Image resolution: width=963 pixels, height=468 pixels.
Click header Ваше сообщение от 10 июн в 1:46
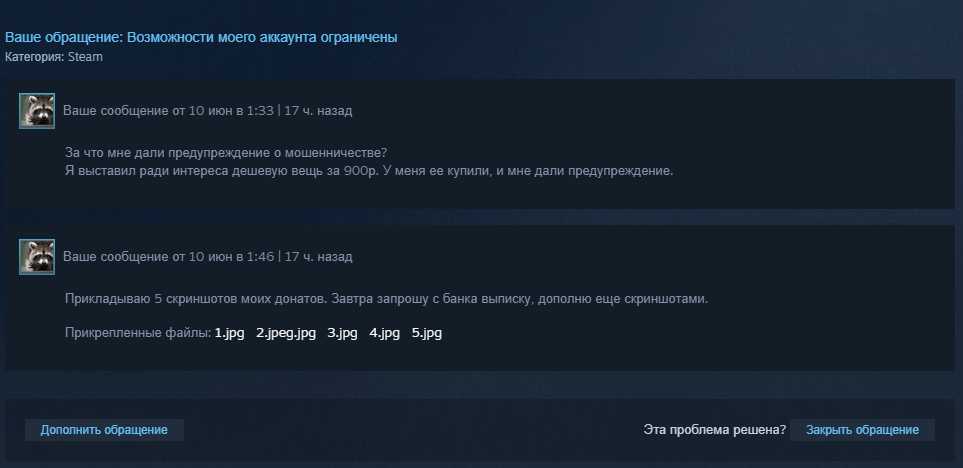coord(168,257)
